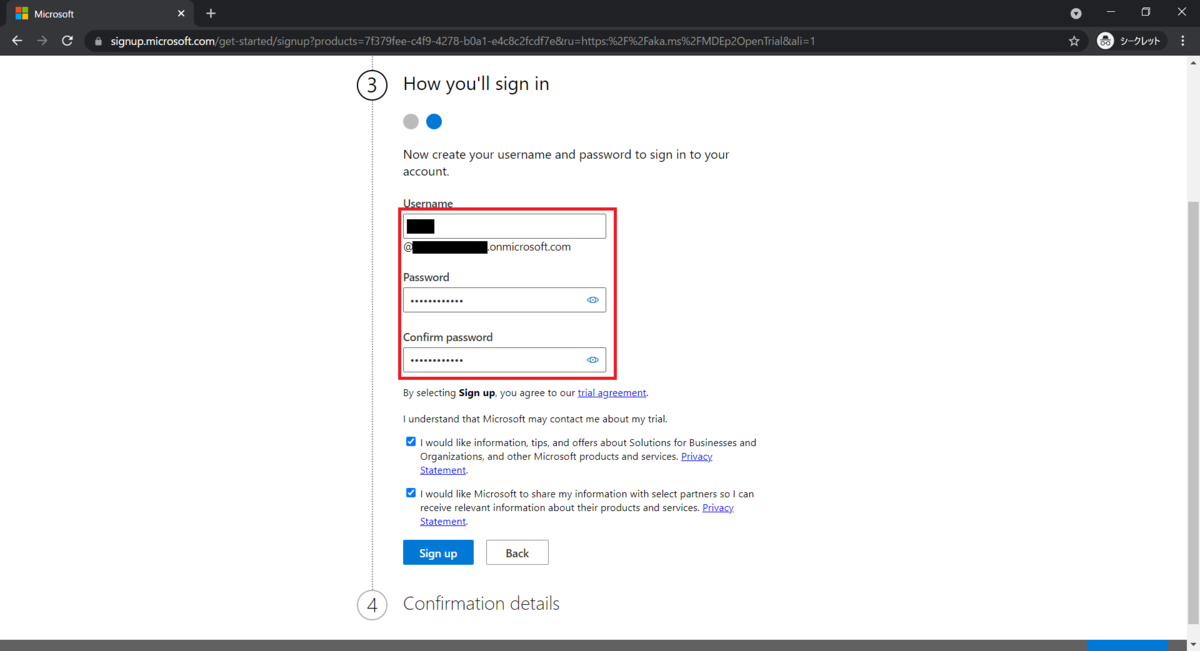Click the Back button
The image size is (1200, 651).
[x=517, y=553]
